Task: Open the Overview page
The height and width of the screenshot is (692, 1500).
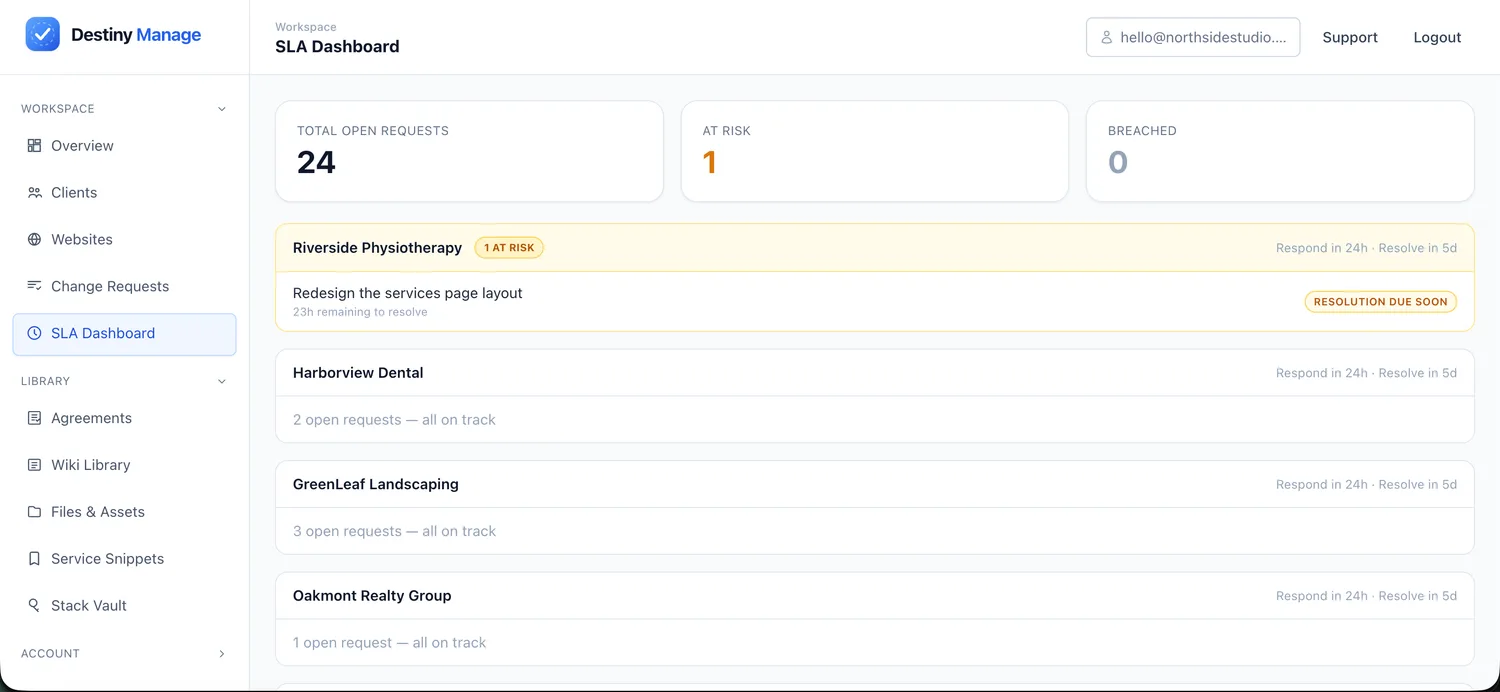Action: pyautogui.click(x=125, y=146)
